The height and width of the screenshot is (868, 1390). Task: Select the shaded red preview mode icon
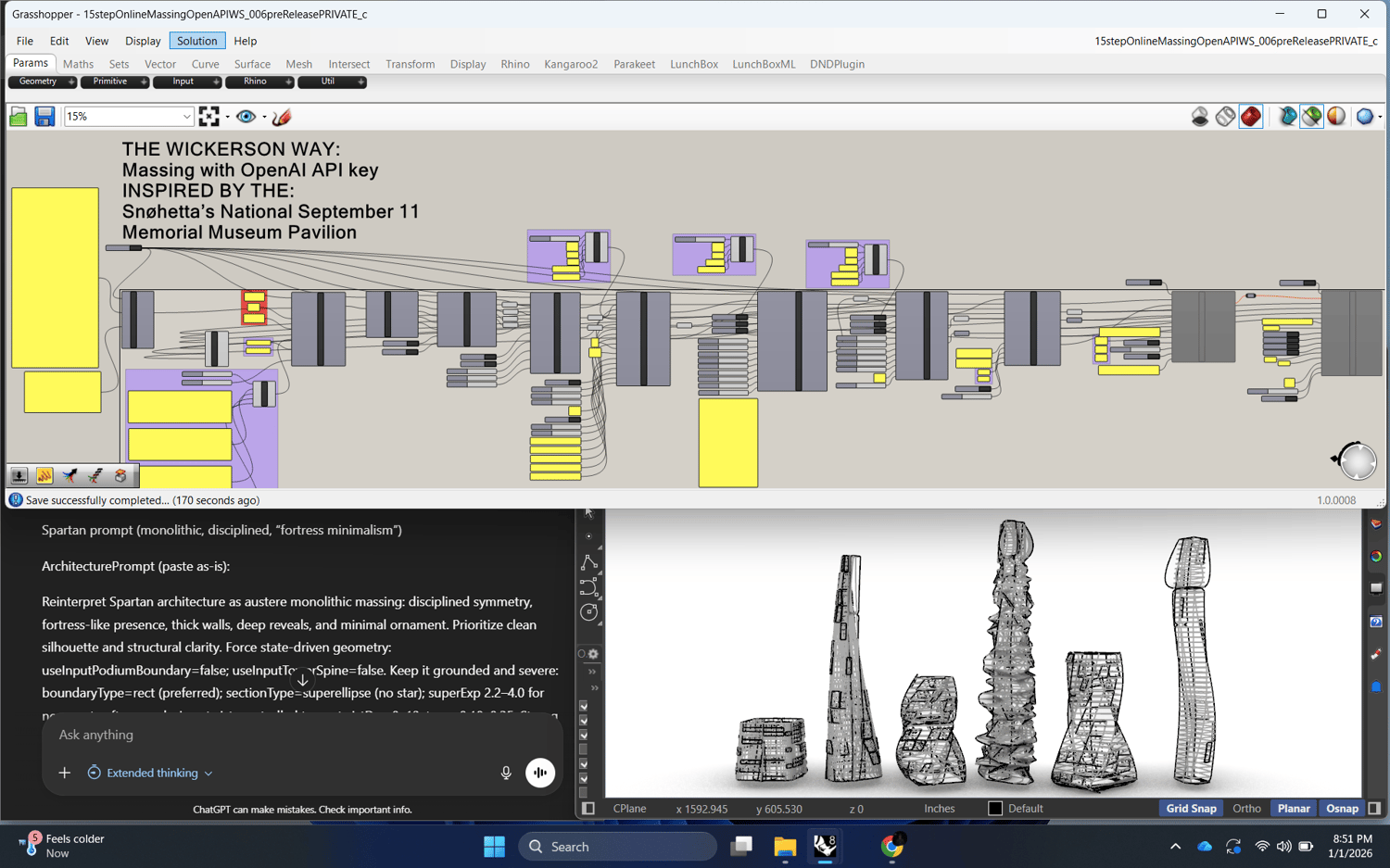pos(1251,117)
